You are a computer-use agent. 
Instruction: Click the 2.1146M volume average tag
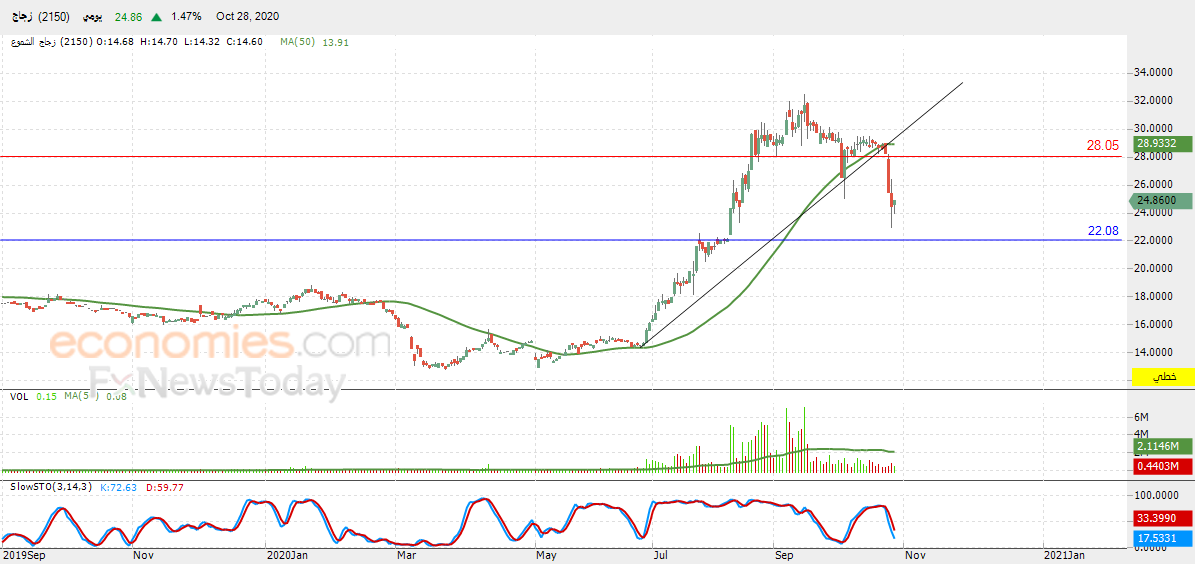click(1161, 446)
